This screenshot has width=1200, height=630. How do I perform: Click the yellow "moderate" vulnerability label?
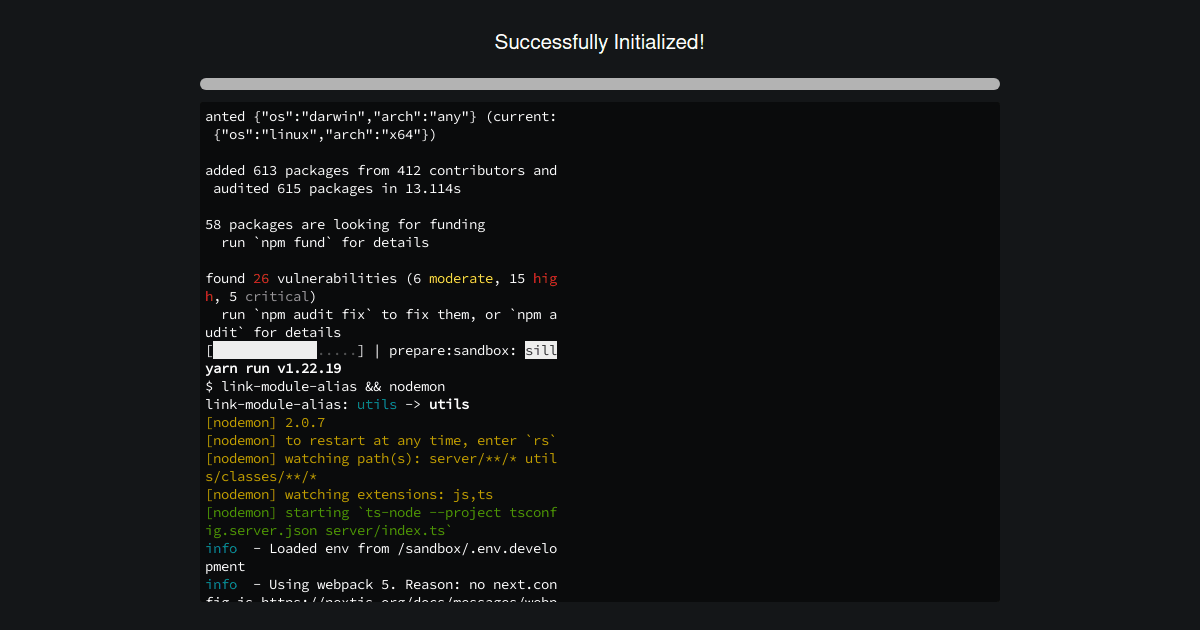click(461, 278)
